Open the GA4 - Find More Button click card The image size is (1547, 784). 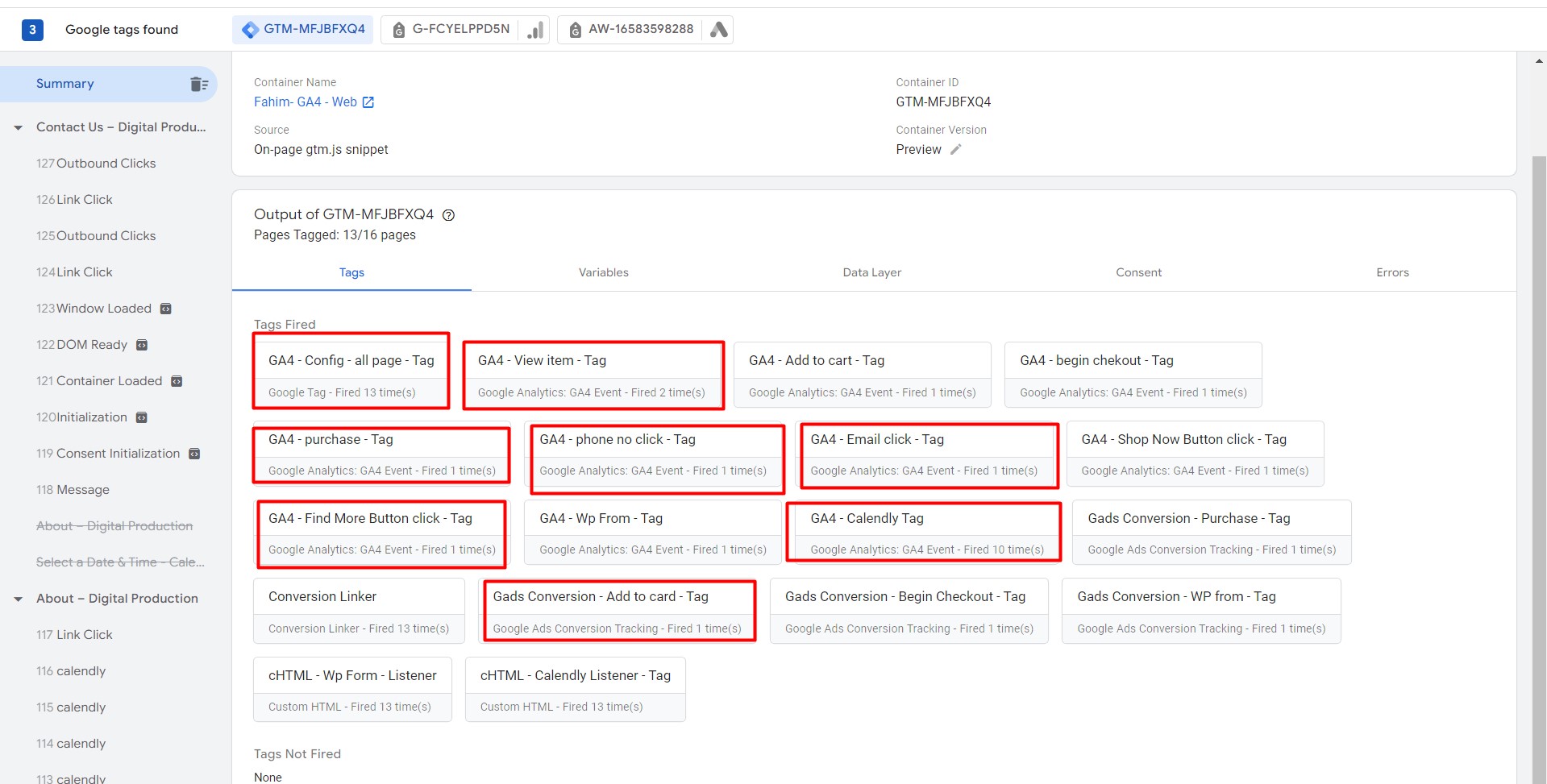coord(382,533)
